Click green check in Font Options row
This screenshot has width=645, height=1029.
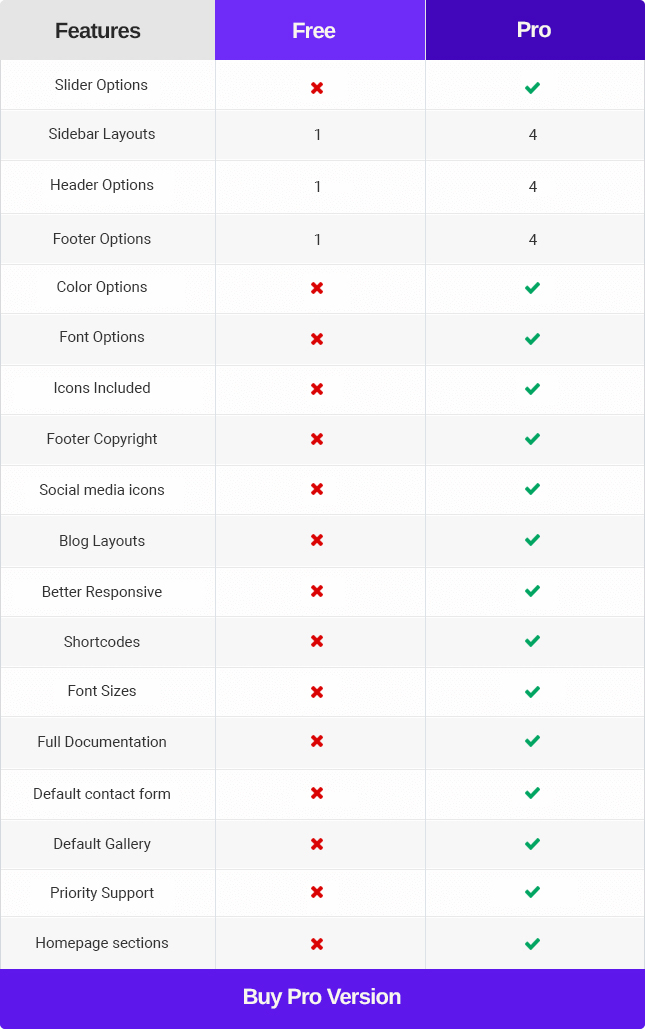click(532, 339)
